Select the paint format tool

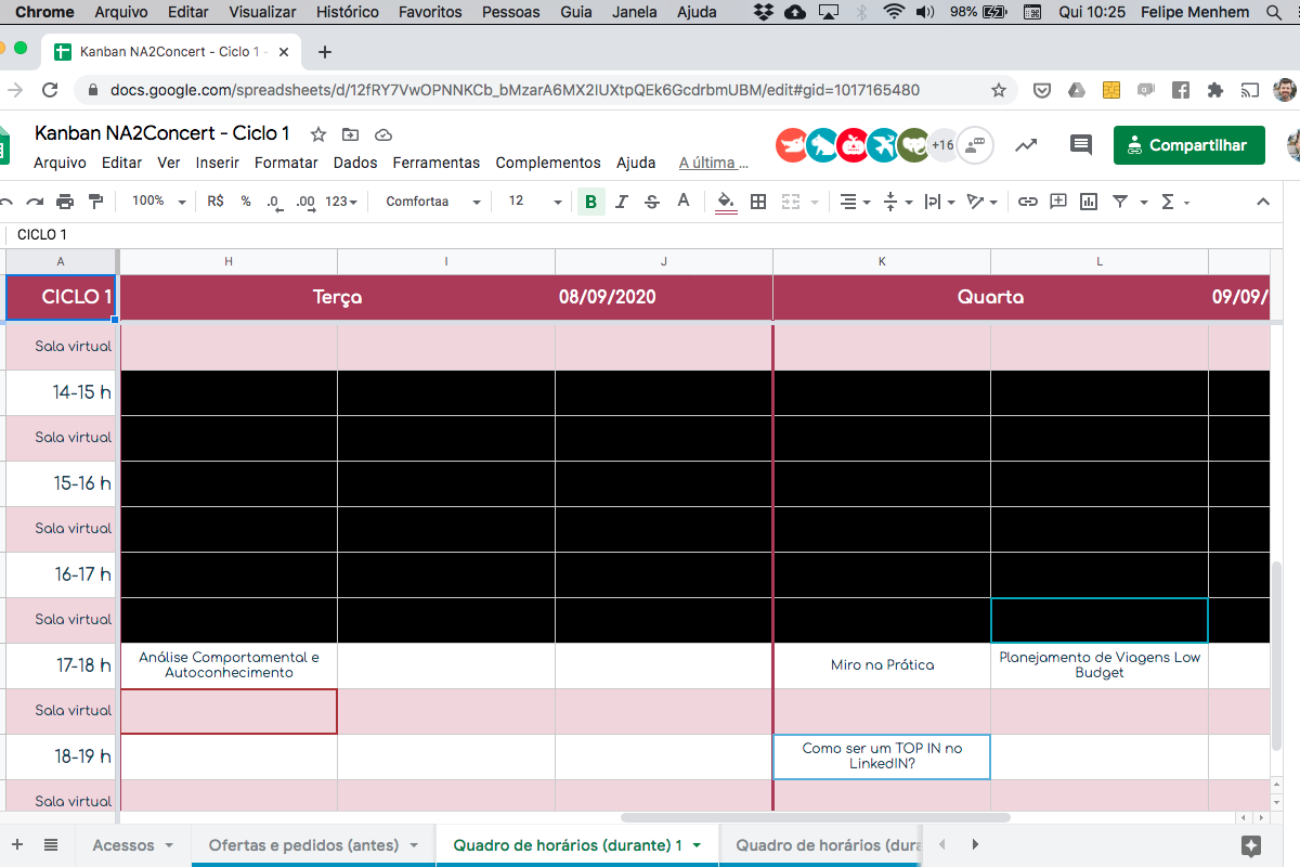point(96,202)
